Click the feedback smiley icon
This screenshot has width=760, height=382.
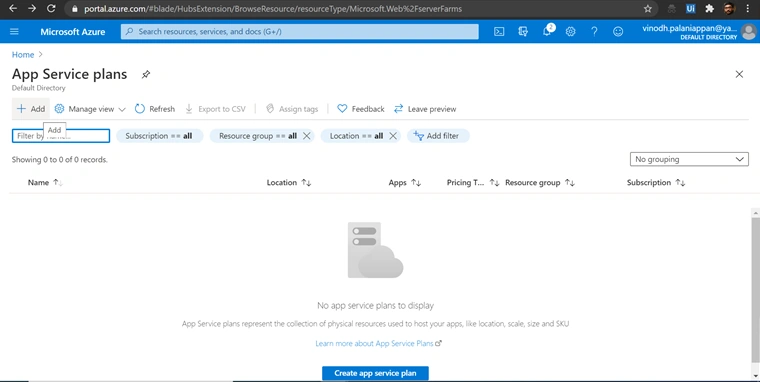click(618, 32)
